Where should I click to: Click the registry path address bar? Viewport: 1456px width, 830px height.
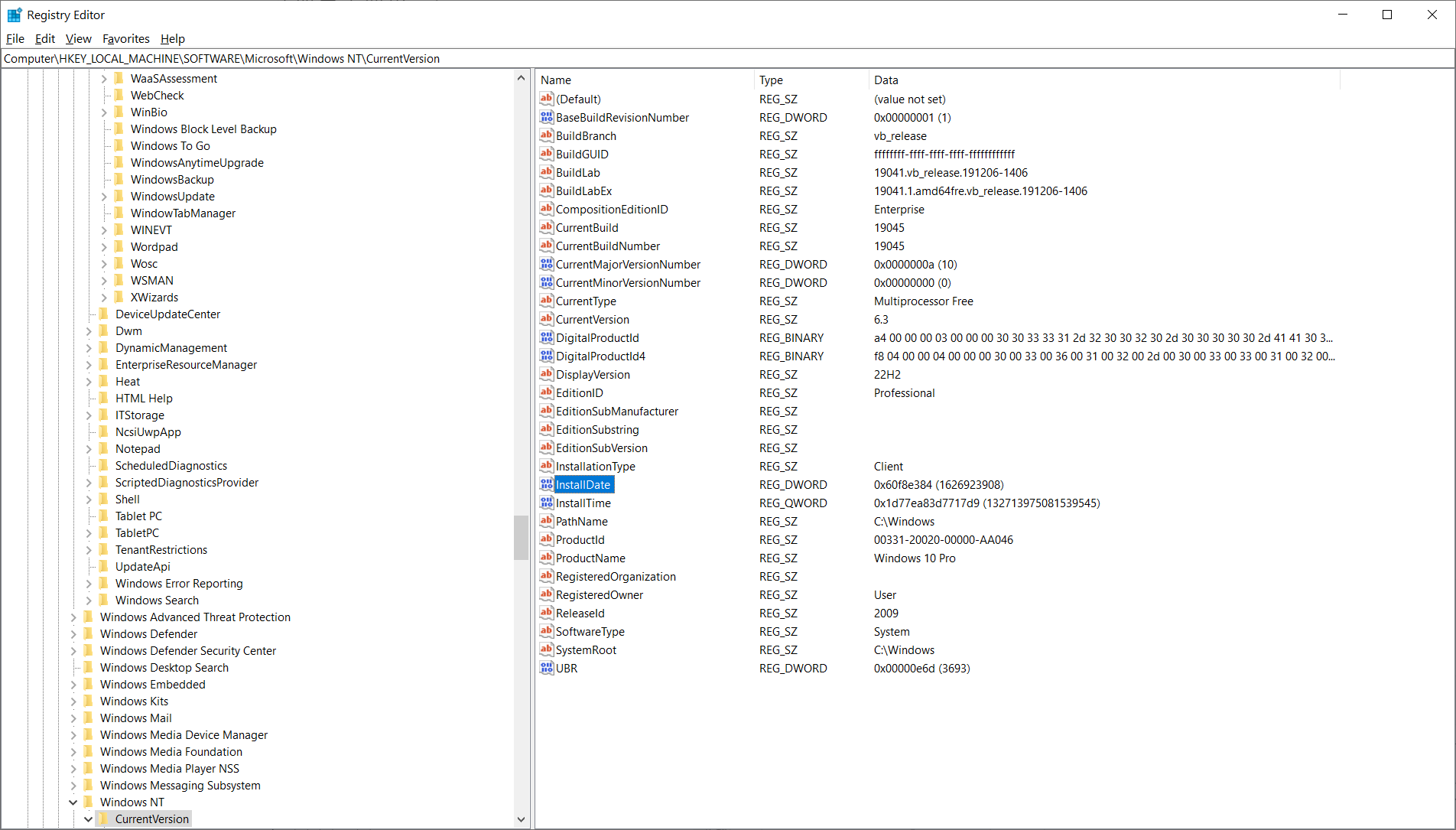(727, 59)
